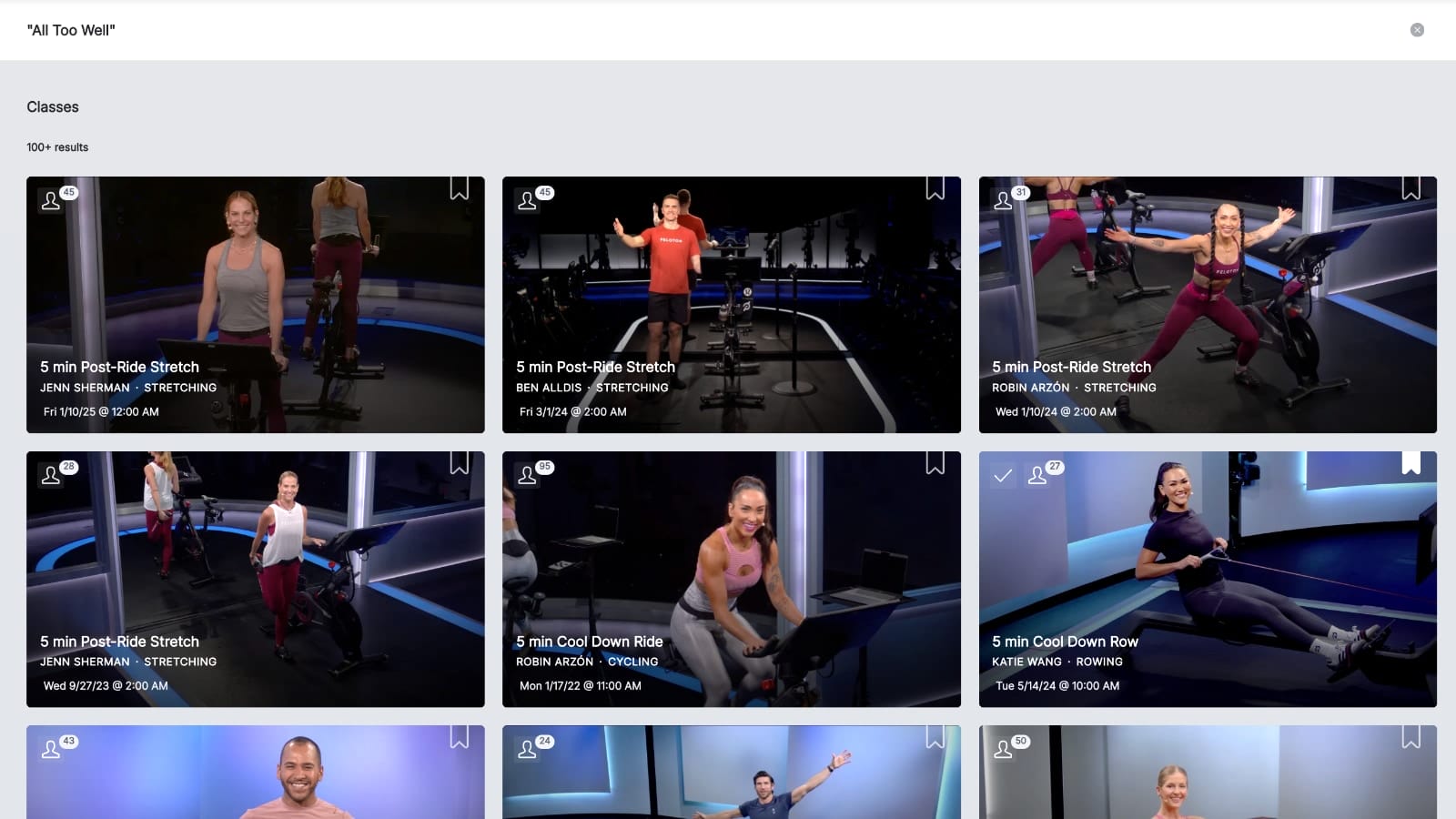Click friends icon showing 31 on Robin Arzón stretch

[x=1004, y=200]
